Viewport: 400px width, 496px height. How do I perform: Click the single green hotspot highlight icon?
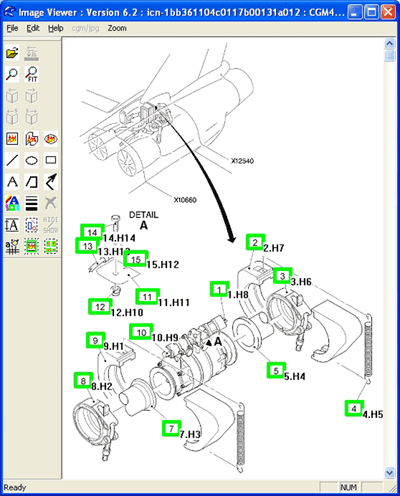point(32,247)
